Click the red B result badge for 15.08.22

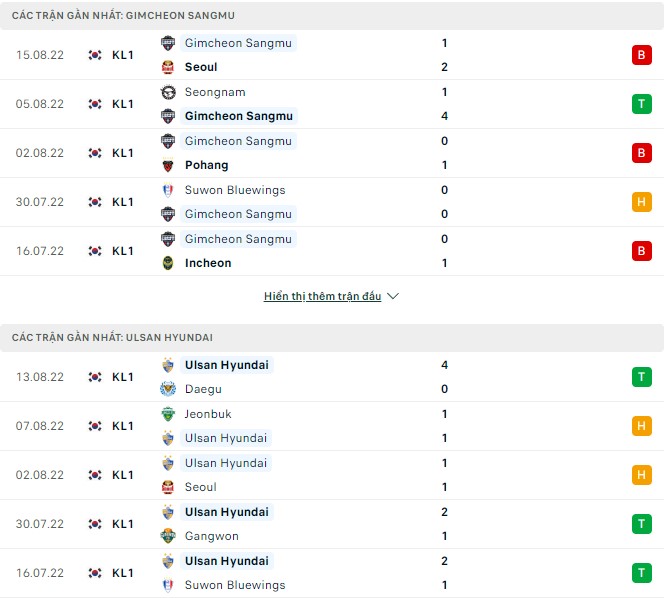(641, 55)
